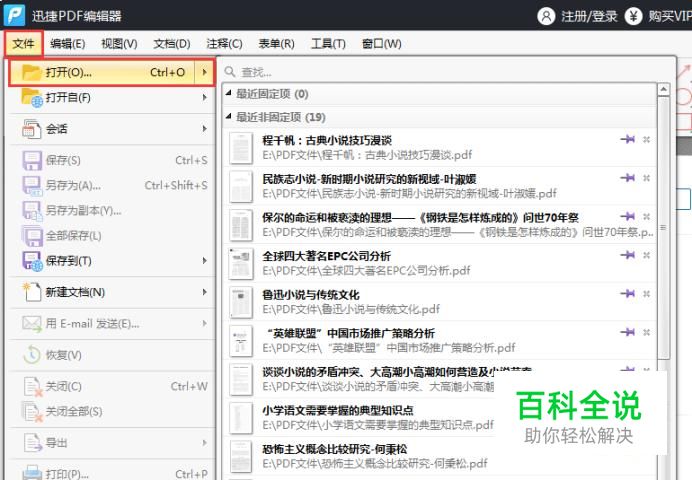Expand the 会话 submenu arrow
The image size is (692, 480).
coord(204,128)
